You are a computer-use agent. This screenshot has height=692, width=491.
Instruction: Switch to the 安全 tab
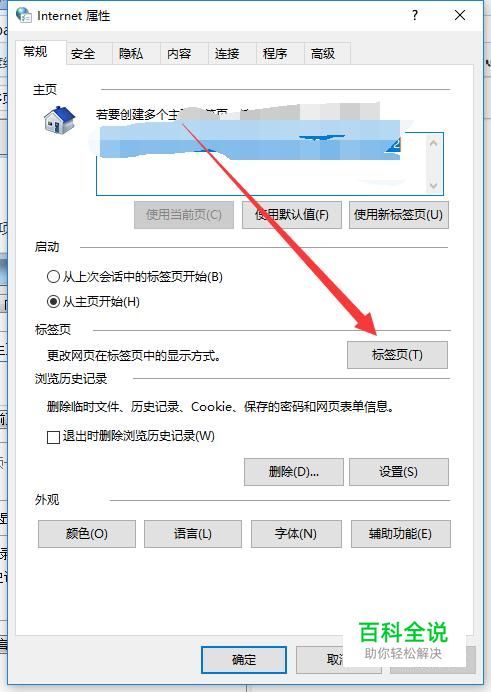point(83,54)
